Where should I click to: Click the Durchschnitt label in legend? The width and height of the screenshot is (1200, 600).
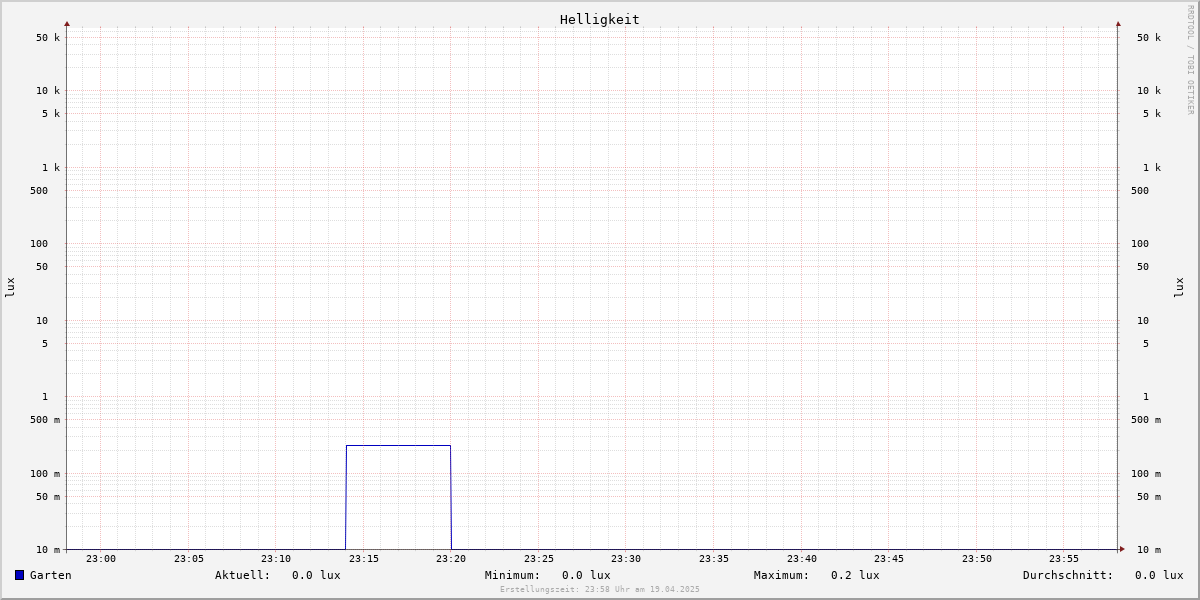(1068, 575)
